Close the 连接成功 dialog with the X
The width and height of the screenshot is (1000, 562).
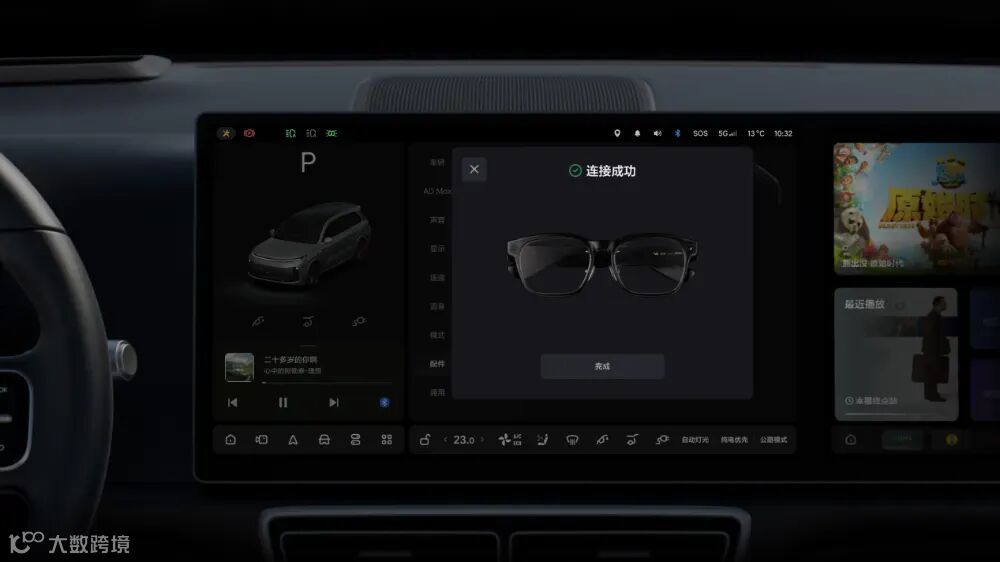[474, 169]
